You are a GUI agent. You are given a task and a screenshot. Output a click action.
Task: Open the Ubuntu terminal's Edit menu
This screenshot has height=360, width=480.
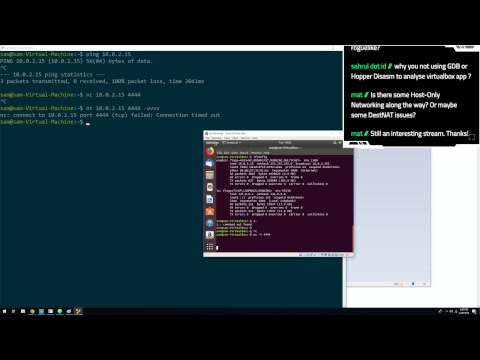pyautogui.click(x=227, y=153)
